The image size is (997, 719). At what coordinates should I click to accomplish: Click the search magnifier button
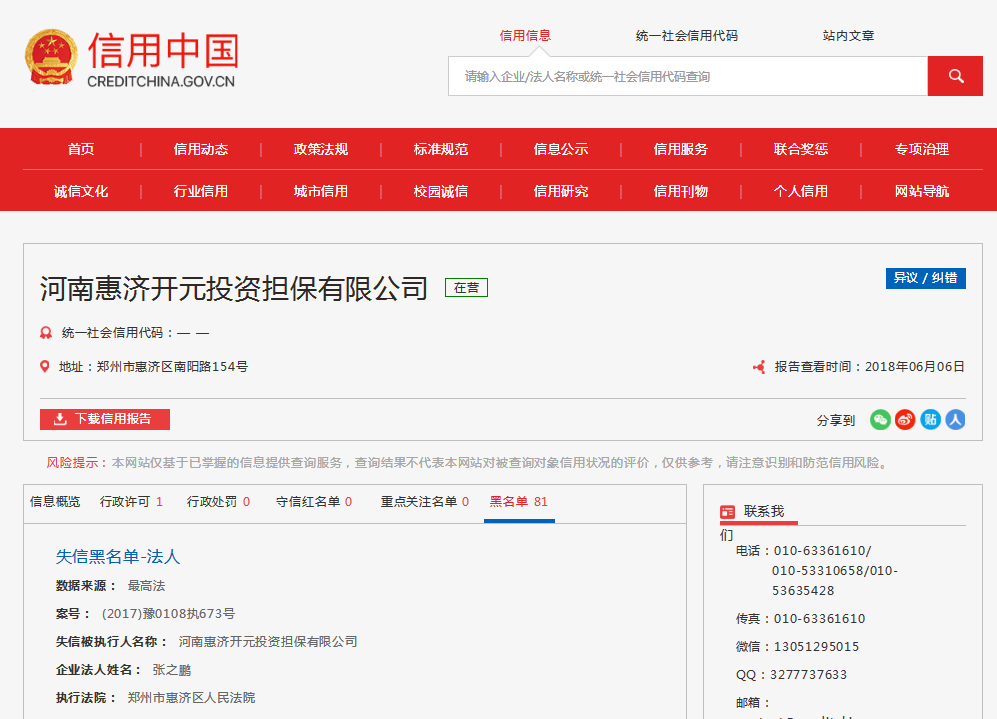pos(955,76)
